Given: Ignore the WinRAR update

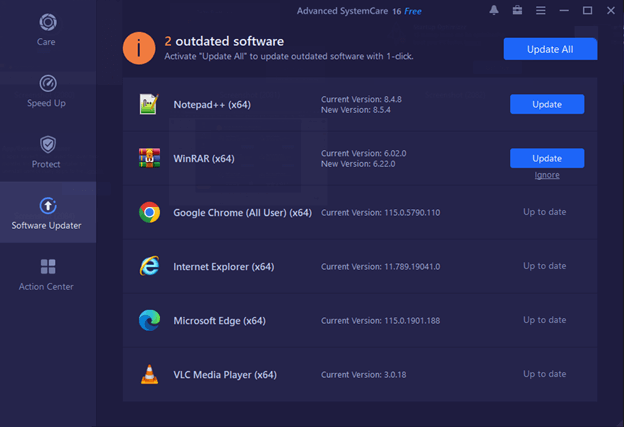Looking at the screenshot, I should click(546, 175).
